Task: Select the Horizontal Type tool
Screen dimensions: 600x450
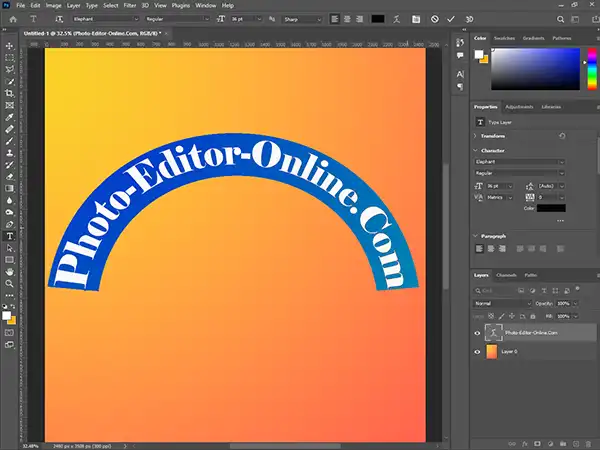Action: 10,236
